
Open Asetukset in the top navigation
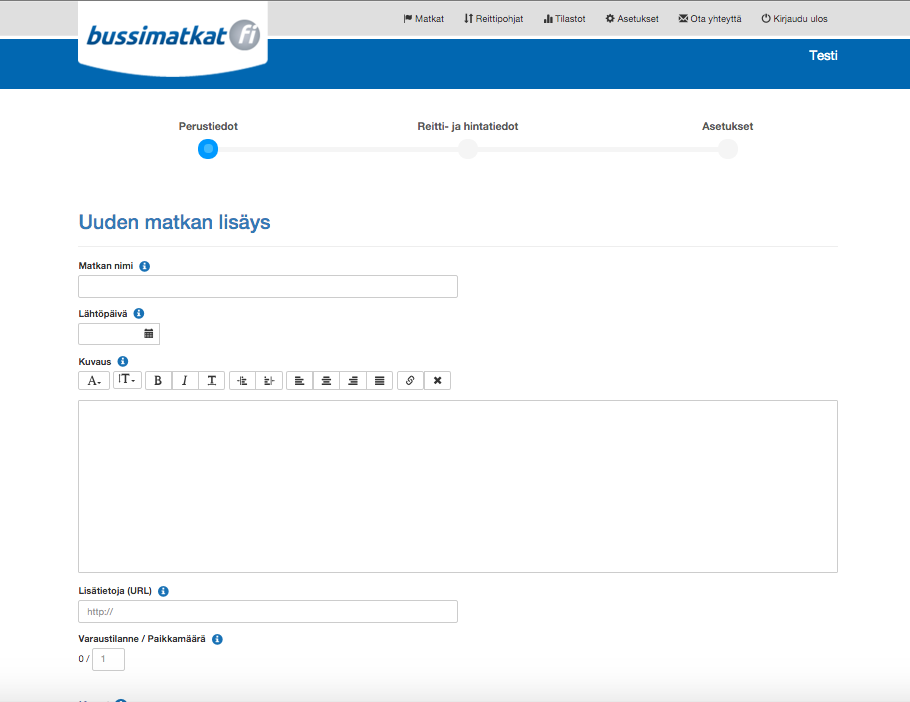coord(632,19)
